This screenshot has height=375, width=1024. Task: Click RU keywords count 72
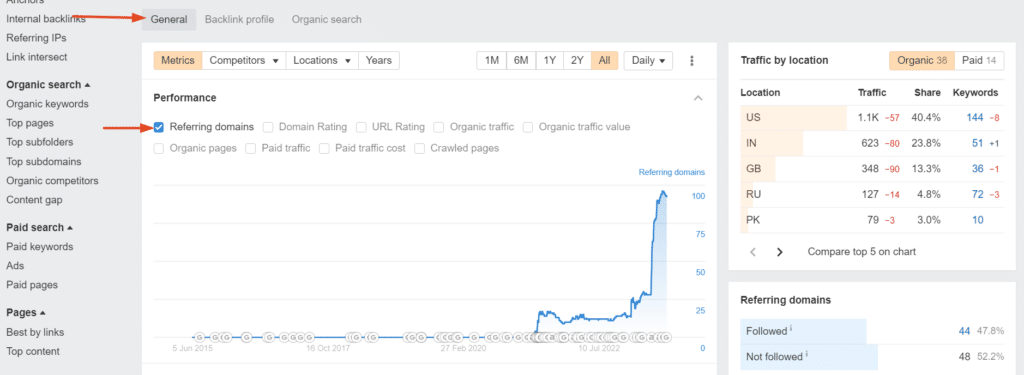[x=978, y=194]
